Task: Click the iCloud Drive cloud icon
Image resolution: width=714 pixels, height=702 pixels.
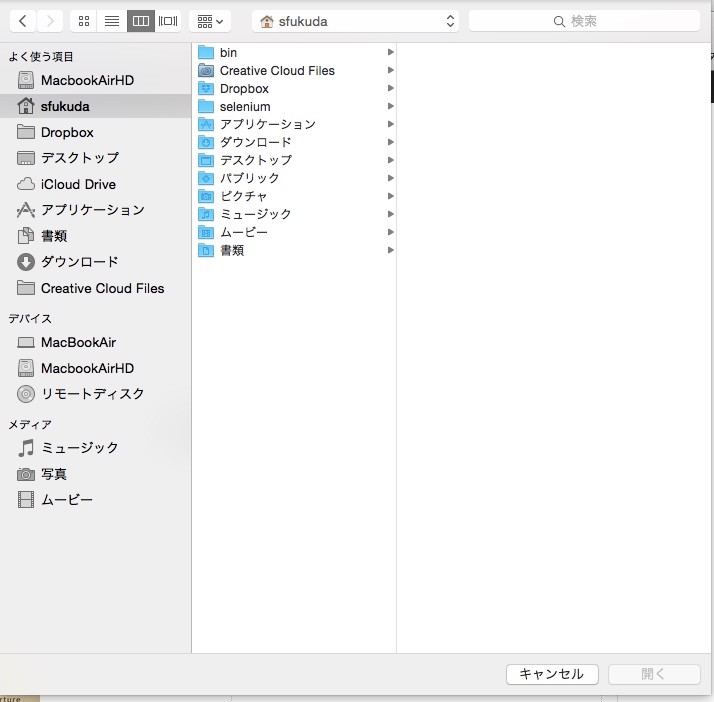Action: pos(26,184)
